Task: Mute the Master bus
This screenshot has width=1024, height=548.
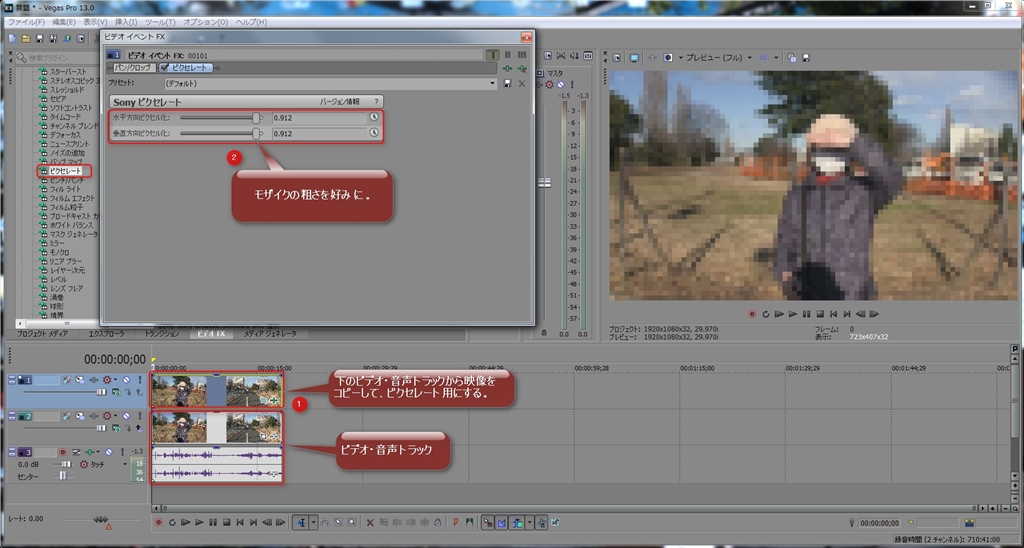Action: (x=560, y=85)
